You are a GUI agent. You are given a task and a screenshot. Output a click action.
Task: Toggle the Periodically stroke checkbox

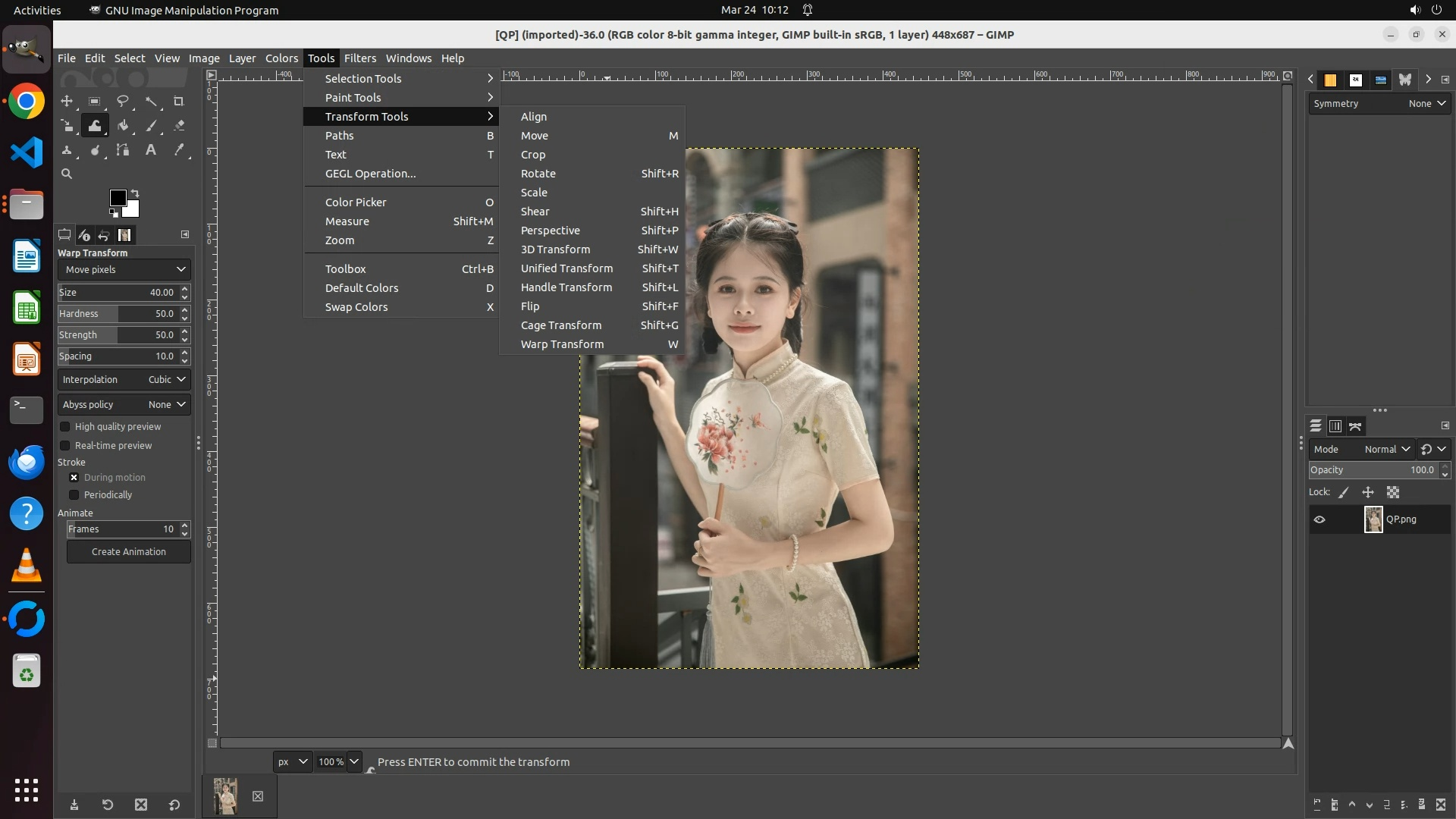tap(74, 495)
